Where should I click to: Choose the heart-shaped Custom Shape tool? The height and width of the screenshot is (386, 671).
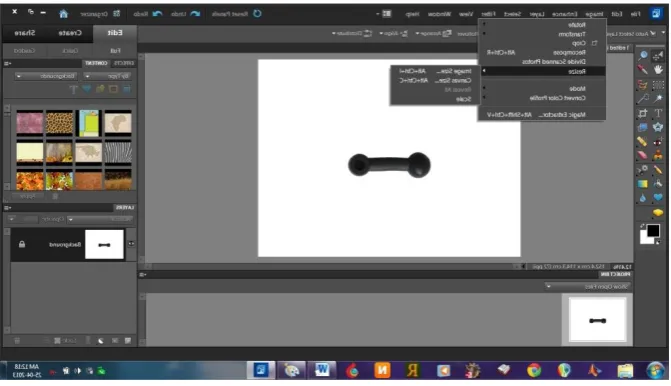[658, 198]
